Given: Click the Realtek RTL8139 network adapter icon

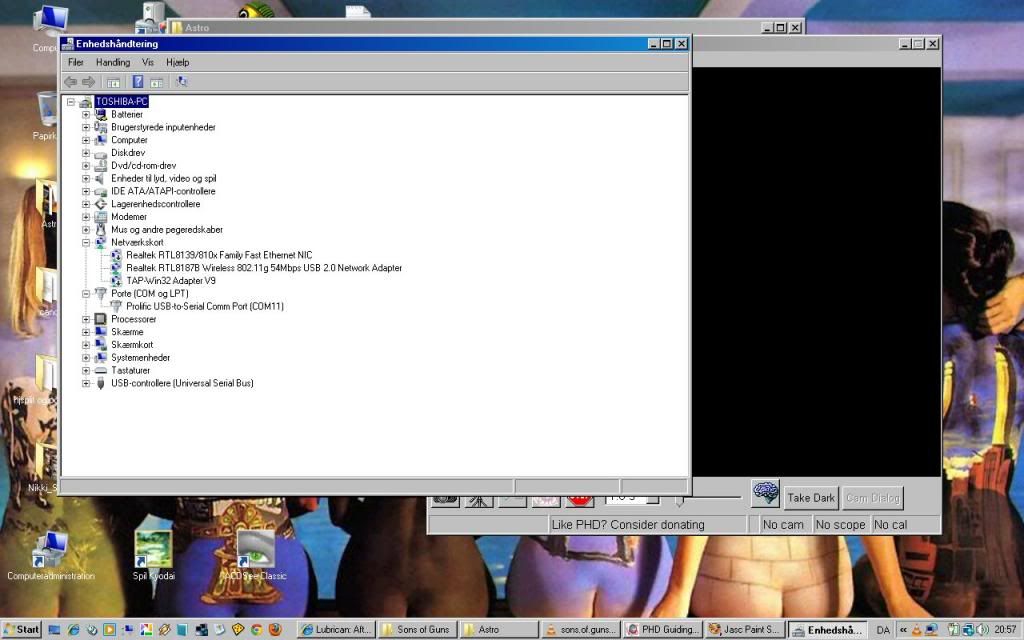Looking at the screenshot, I should point(116,255).
